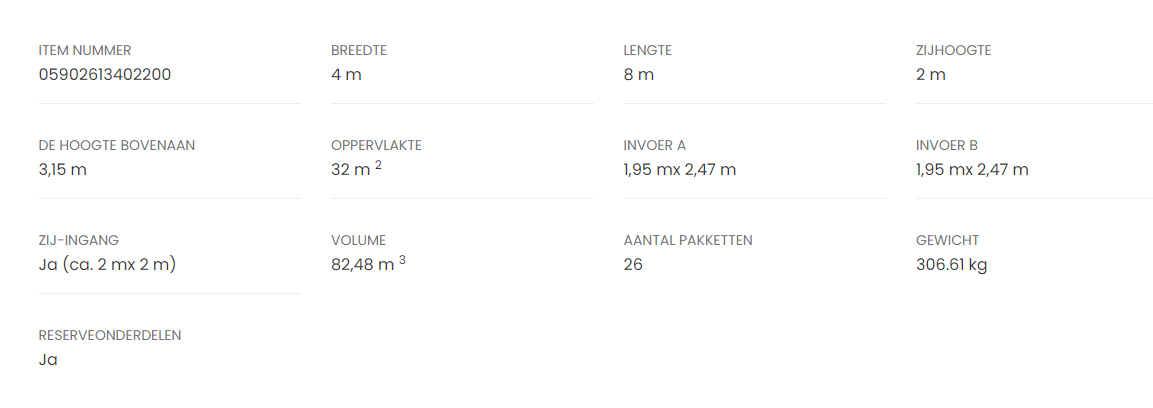Select the ZIJHOOGTE value 2 m
Screen dimensions: 1153x408
(930, 74)
